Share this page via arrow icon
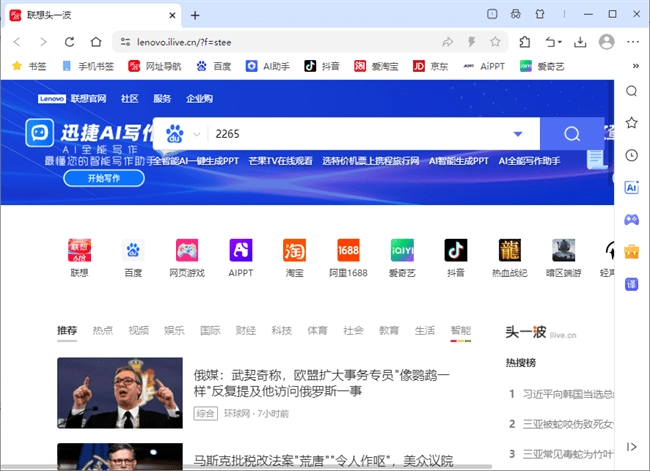650x471 pixels. click(447, 42)
